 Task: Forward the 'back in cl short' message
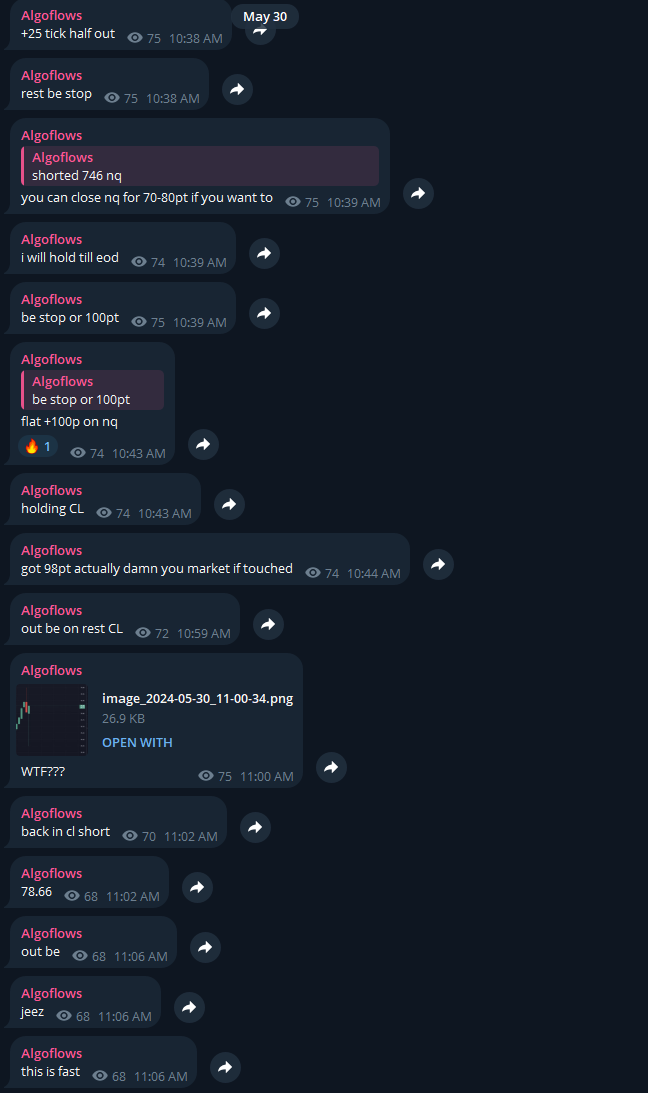255,827
